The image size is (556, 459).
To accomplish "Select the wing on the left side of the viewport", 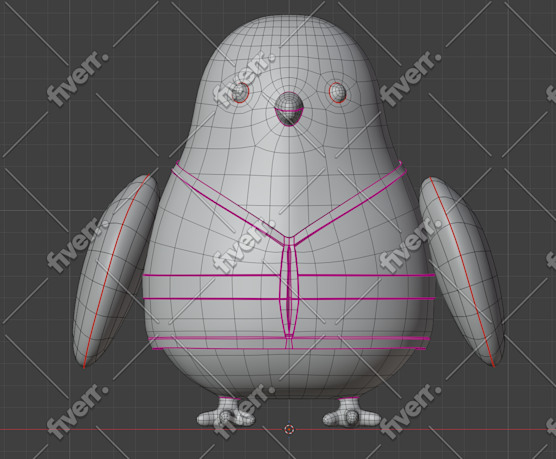I will [115, 271].
